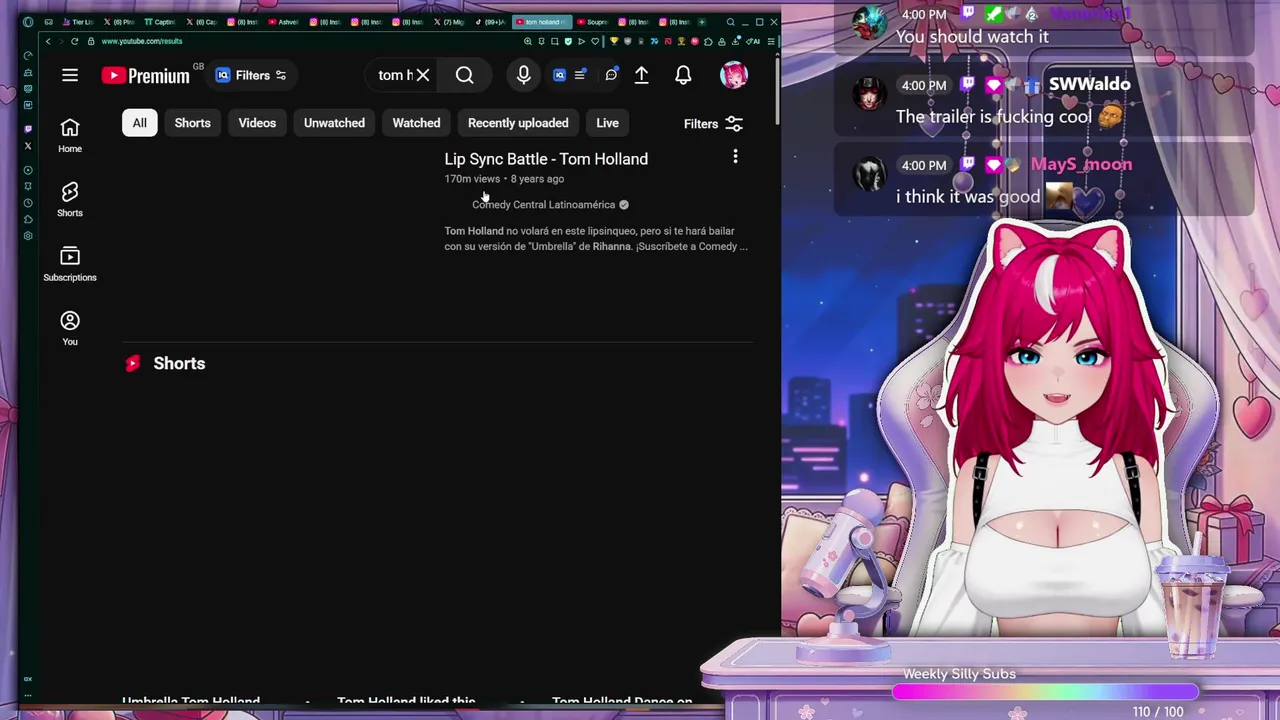Click the 'The trailer is fucking cool' message
Screen dimensions: 1280x720
click(x=994, y=117)
